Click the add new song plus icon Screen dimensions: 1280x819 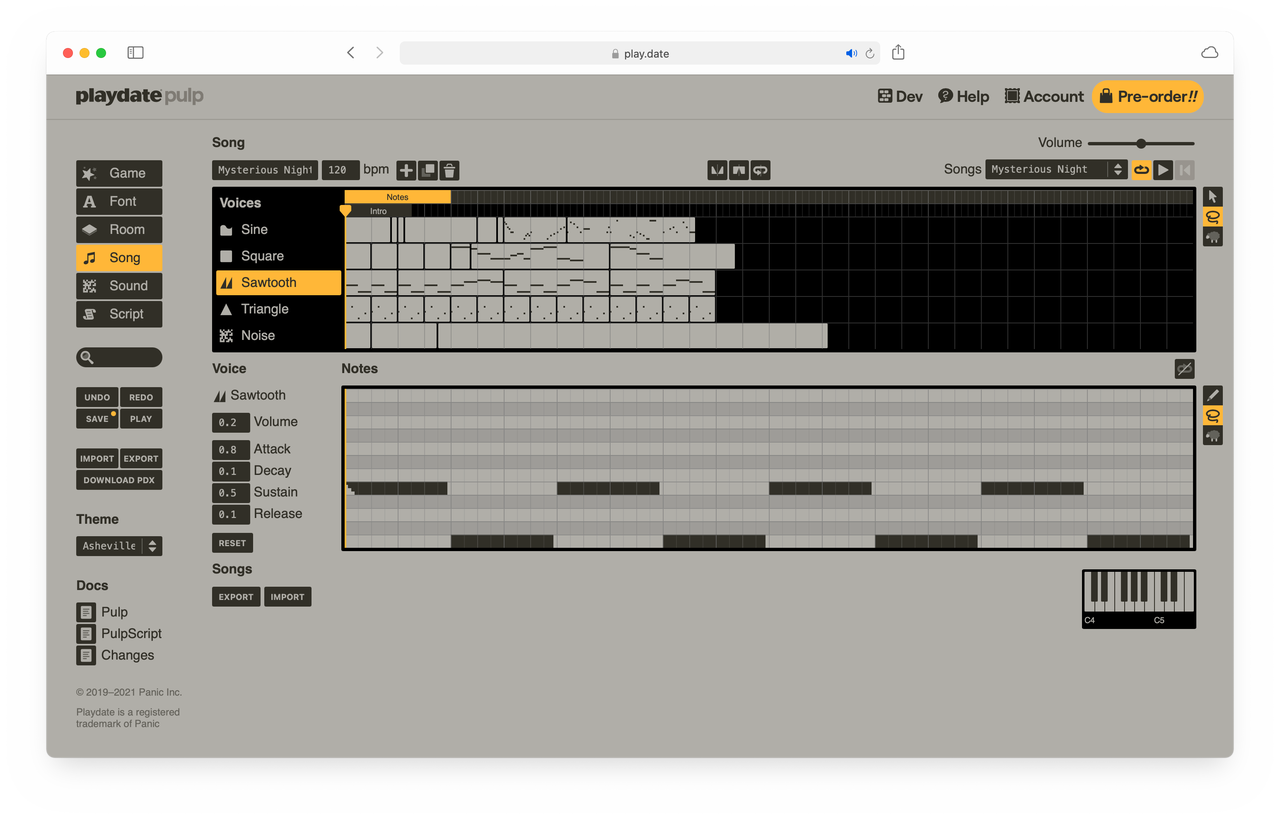pos(406,171)
